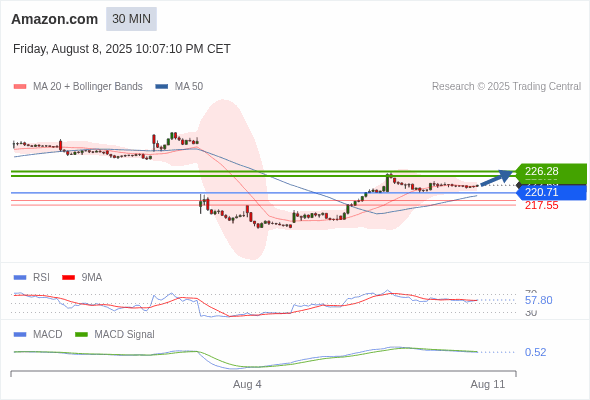Click the MACD legend label
The width and height of the screenshot is (590, 400).
[48, 335]
